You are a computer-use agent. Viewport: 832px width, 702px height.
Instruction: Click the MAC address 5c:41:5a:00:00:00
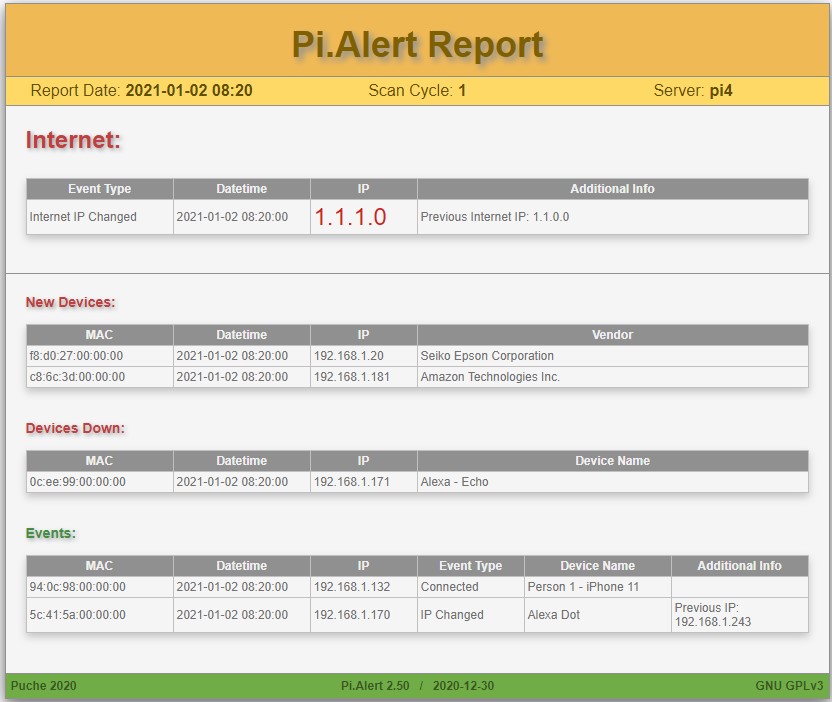click(x=77, y=615)
